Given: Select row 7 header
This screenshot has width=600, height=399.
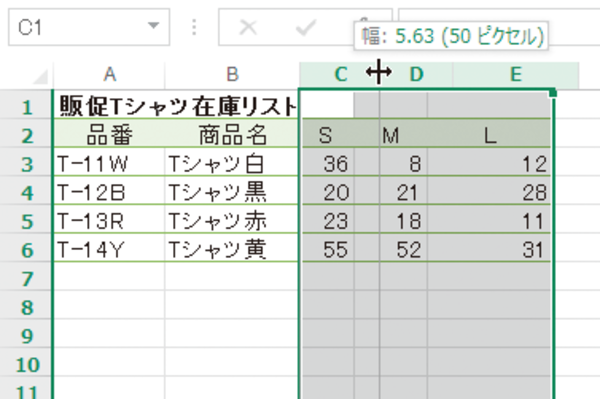Looking at the screenshot, I should [x=26, y=279].
